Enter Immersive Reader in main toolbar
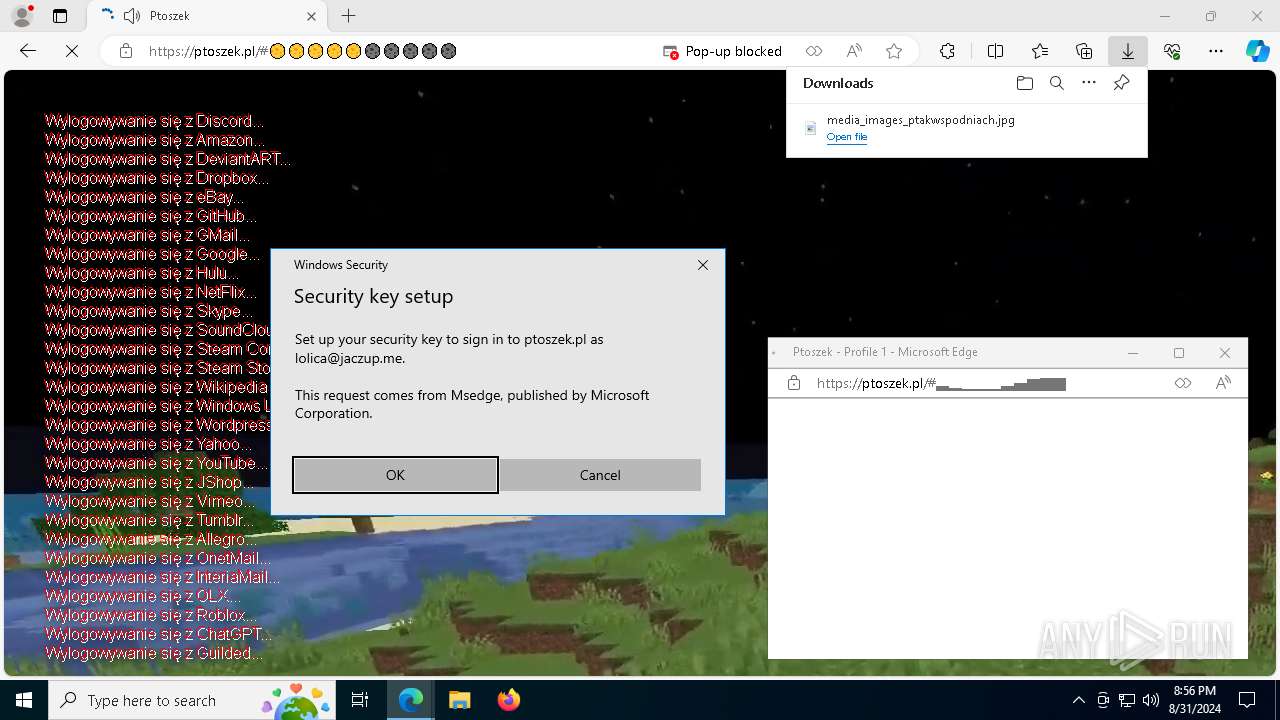 814,51
